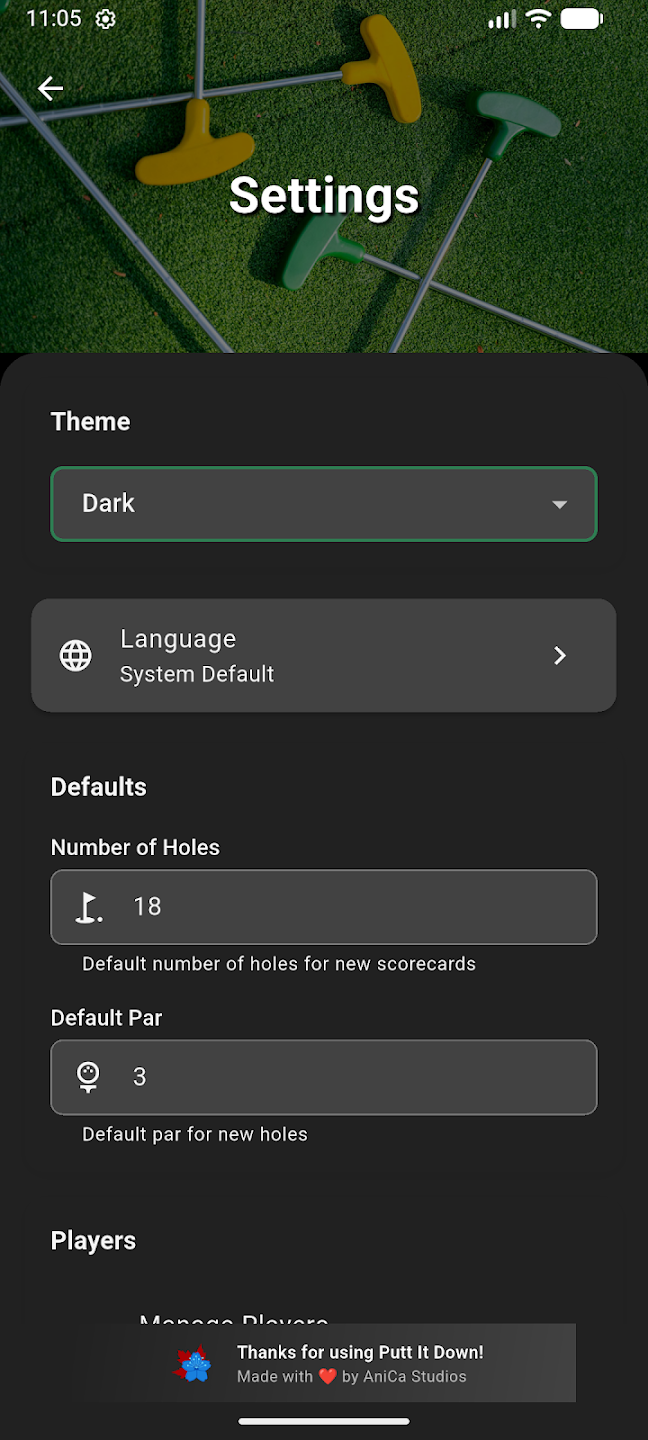Tap the home gesture bar
The width and height of the screenshot is (648, 1440).
(x=324, y=1421)
